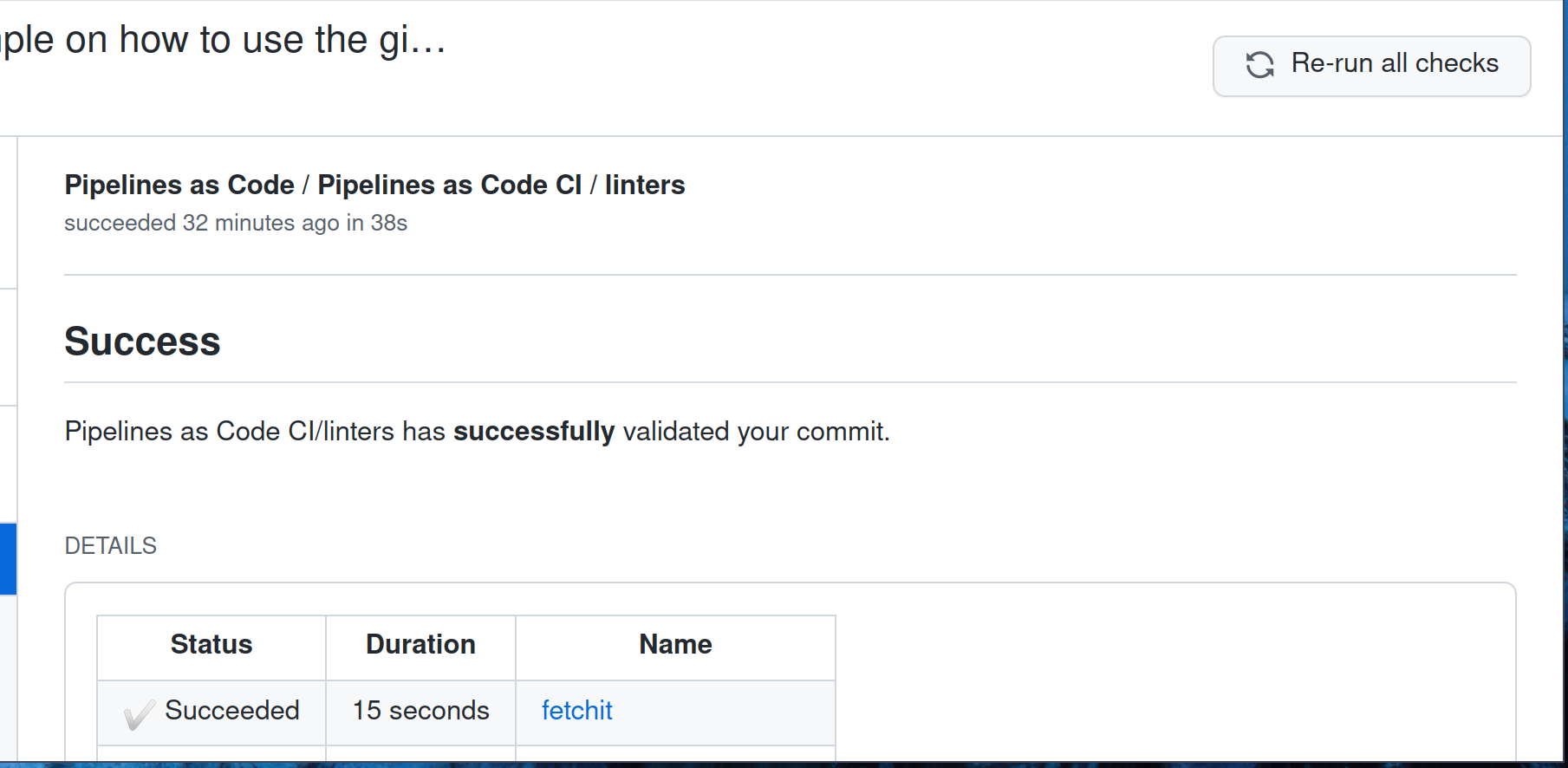Click the Re-run all checks button

1371,65
